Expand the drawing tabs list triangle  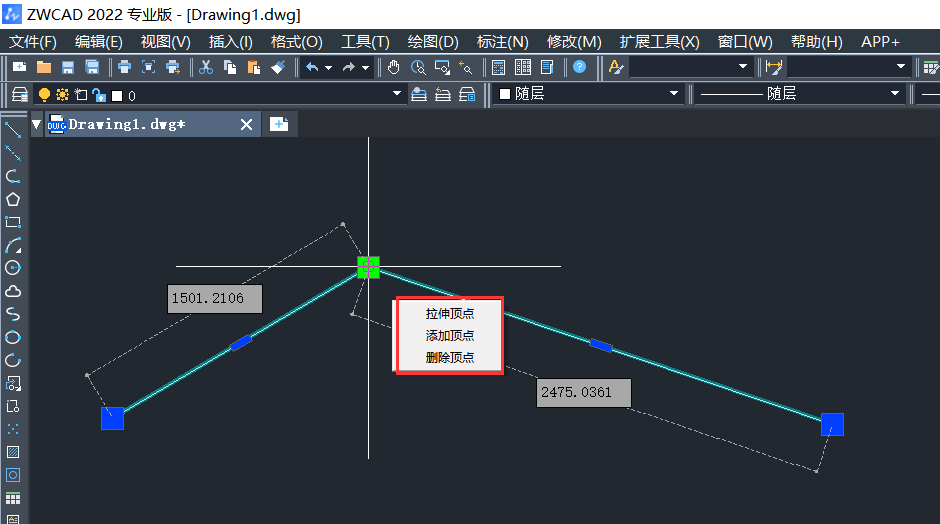pyautogui.click(x=36, y=124)
